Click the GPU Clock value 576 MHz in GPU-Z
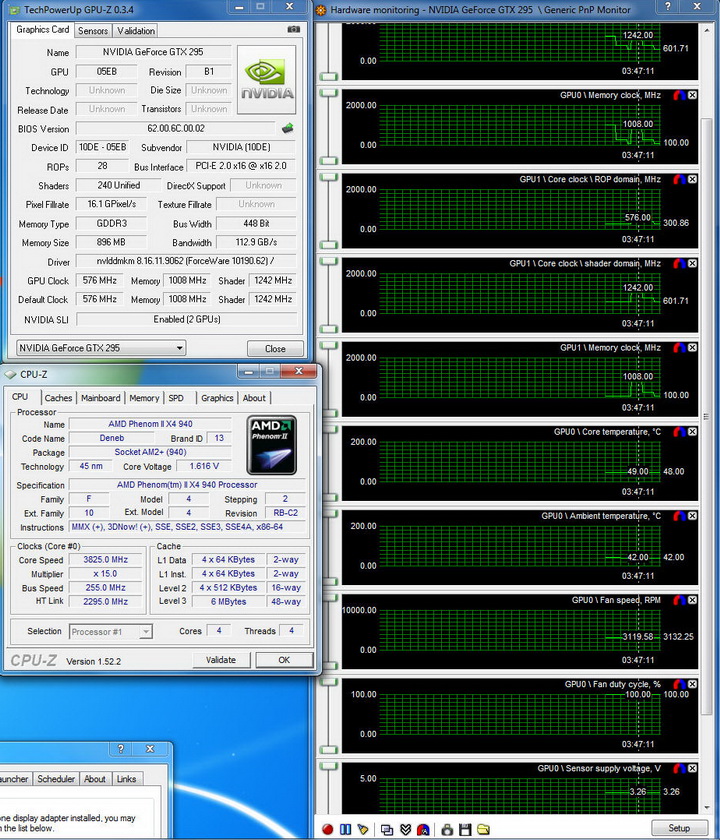Screen dimensions: 720x840 coord(100,280)
